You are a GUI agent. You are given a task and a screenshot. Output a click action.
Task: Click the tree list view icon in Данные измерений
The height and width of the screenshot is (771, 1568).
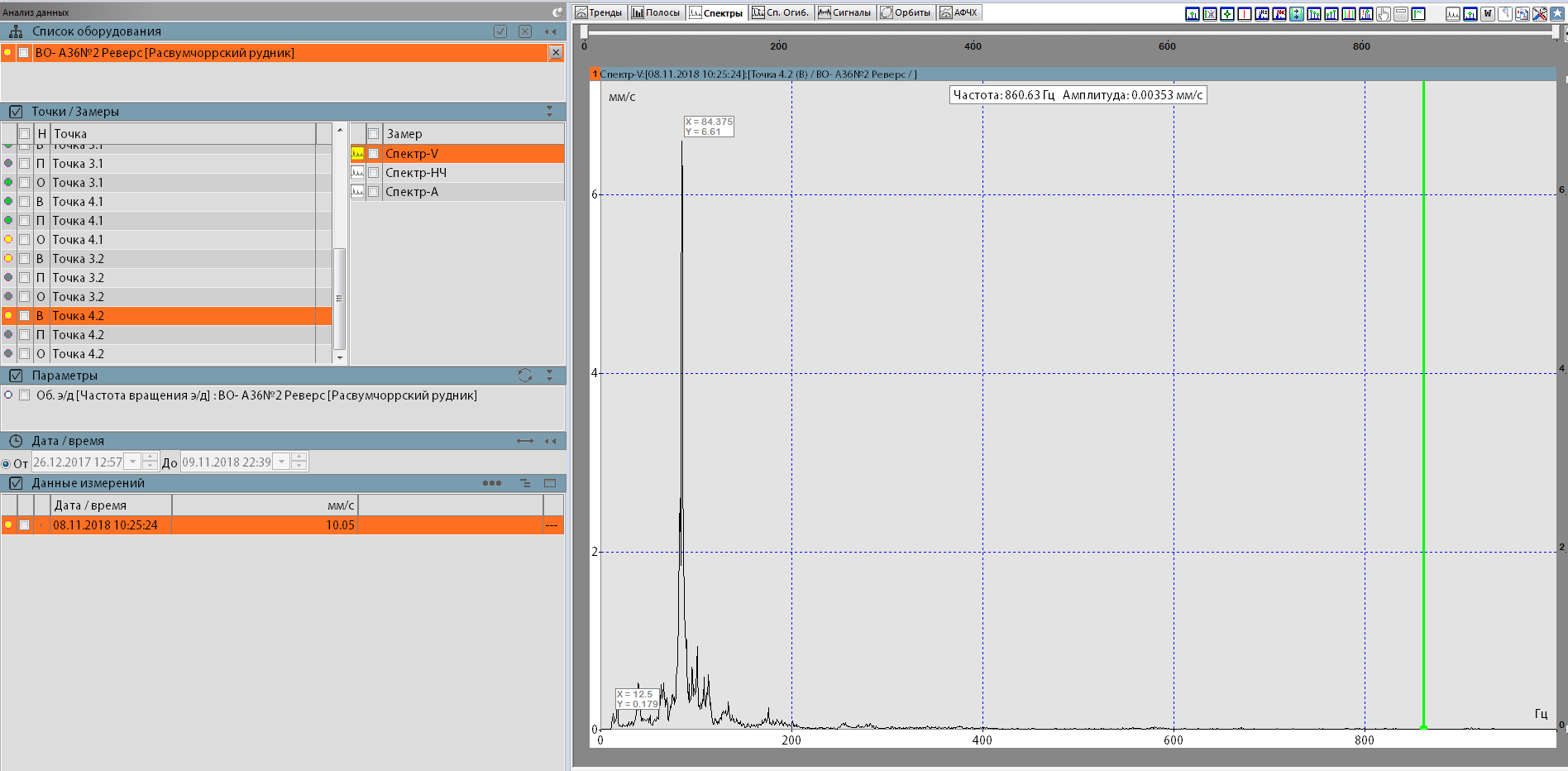525,483
